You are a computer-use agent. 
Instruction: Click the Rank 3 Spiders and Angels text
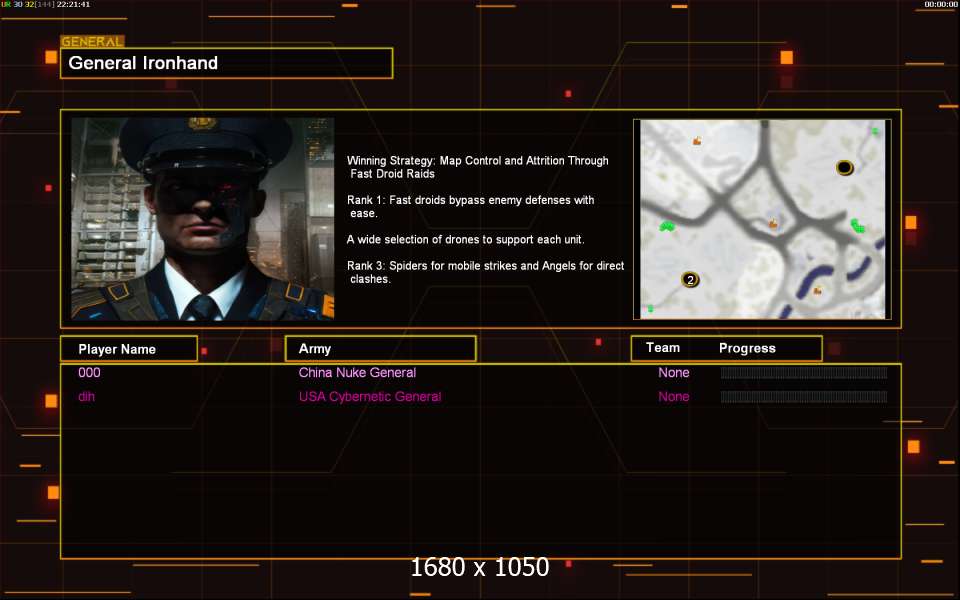[486, 272]
